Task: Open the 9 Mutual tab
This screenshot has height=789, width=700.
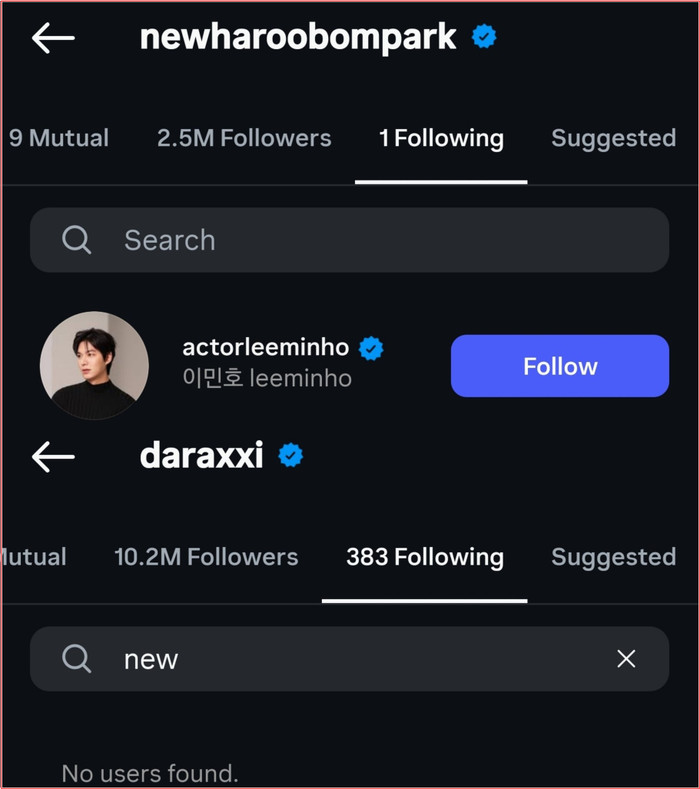Action: click(58, 138)
